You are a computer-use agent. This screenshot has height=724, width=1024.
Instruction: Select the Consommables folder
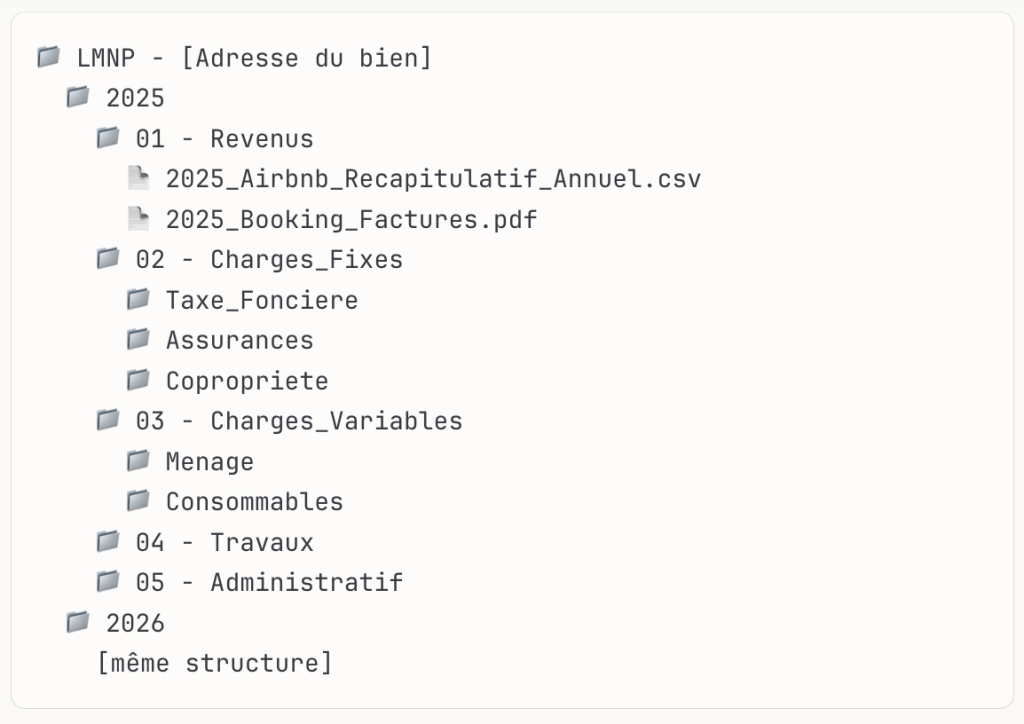click(x=254, y=502)
